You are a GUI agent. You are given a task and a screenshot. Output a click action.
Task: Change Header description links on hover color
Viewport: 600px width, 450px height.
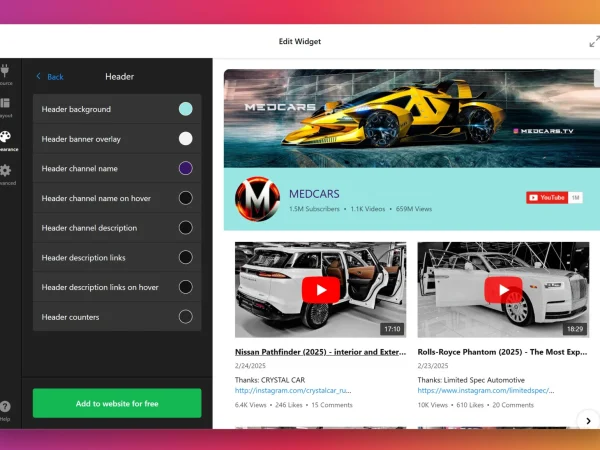[x=186, y=287]
